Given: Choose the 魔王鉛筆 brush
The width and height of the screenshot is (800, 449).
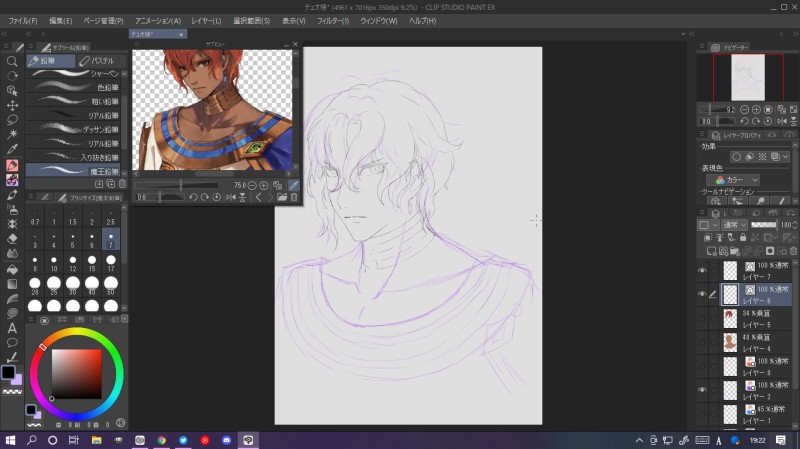Looking at the screenshot, I should point(73,171).
